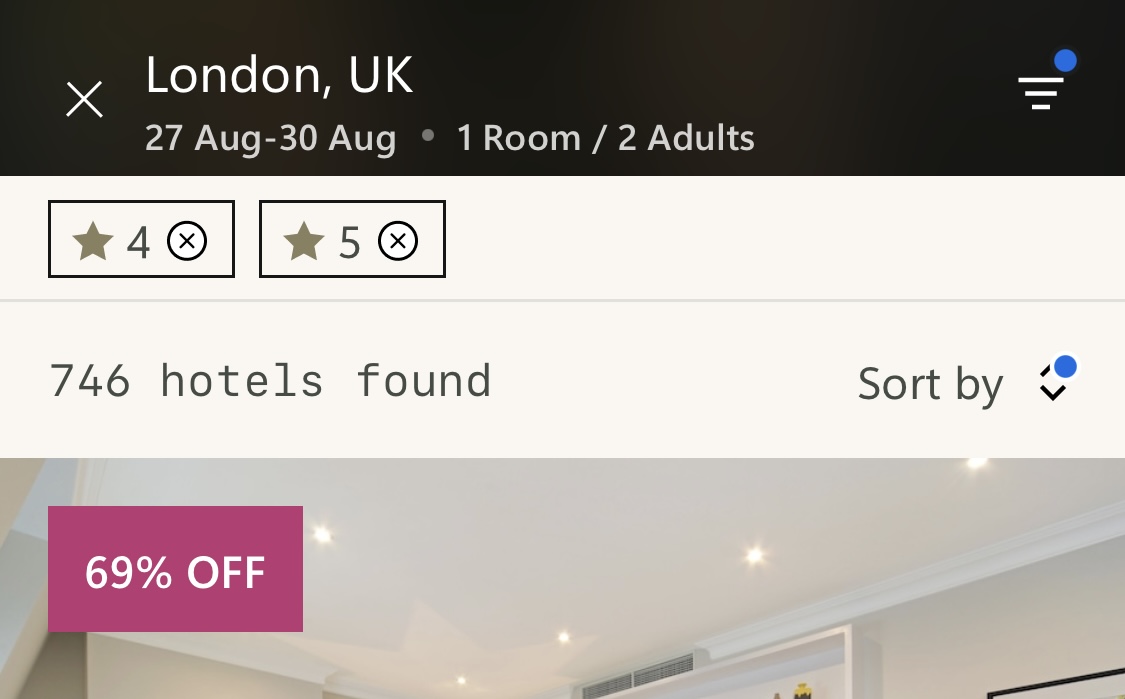Click the number 5 in rating chip
The width and height of the screenshot is (1125, 699).
pyautogui.click(x=349, y=242)
